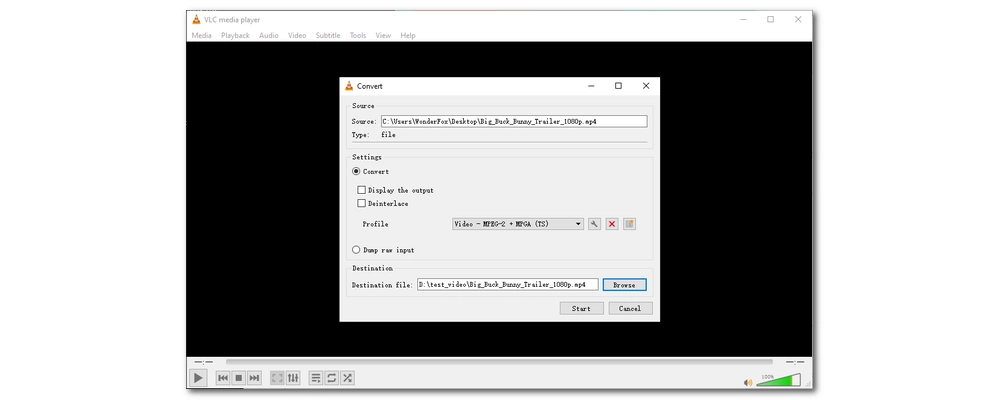The width and height of the screenshot is (1000, 400).
Task: Open extended settings equalizer icon
Action: click(x=293, y=378)
